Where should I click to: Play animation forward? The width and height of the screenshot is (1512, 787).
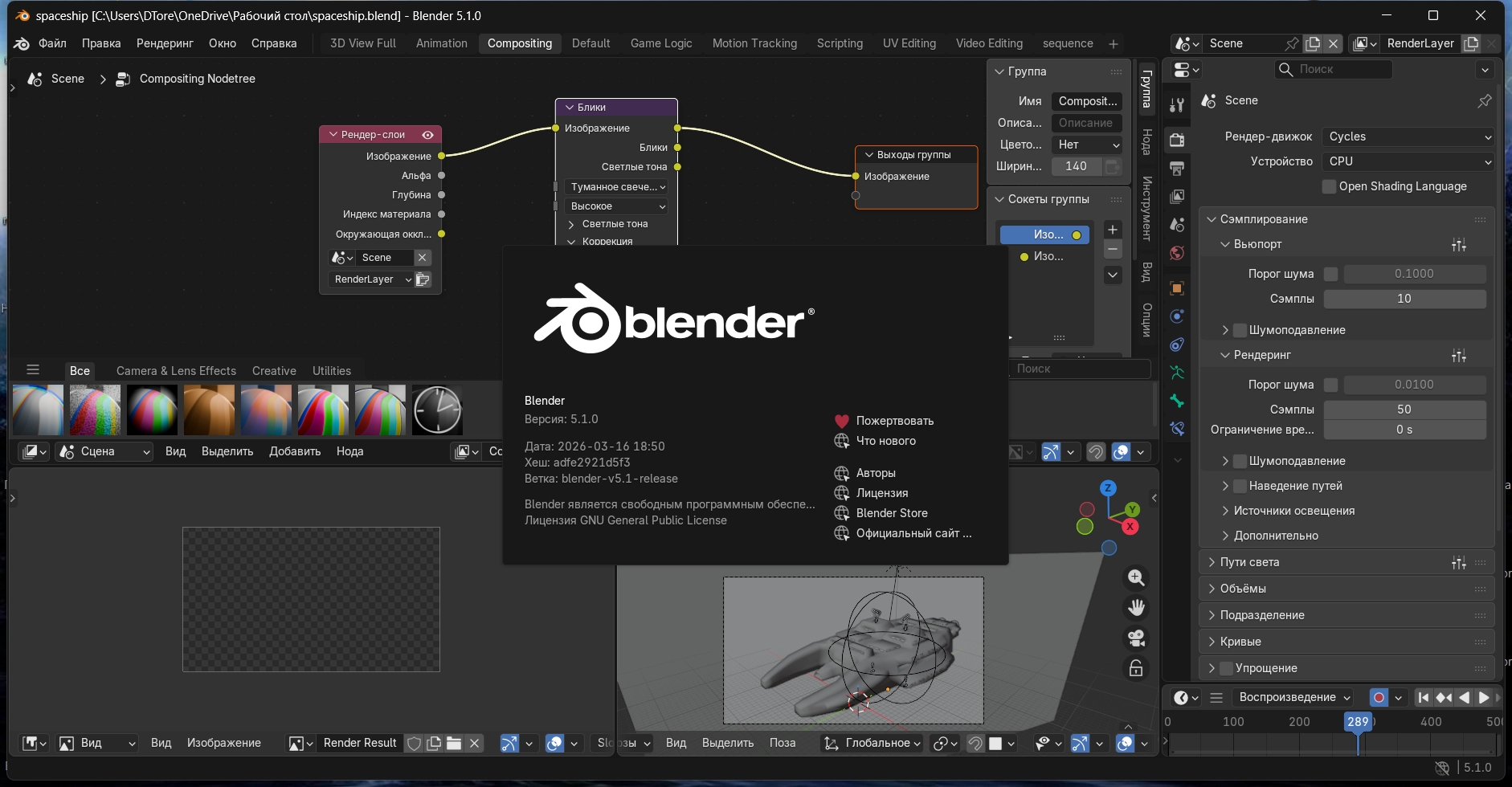pos(1484,697)
